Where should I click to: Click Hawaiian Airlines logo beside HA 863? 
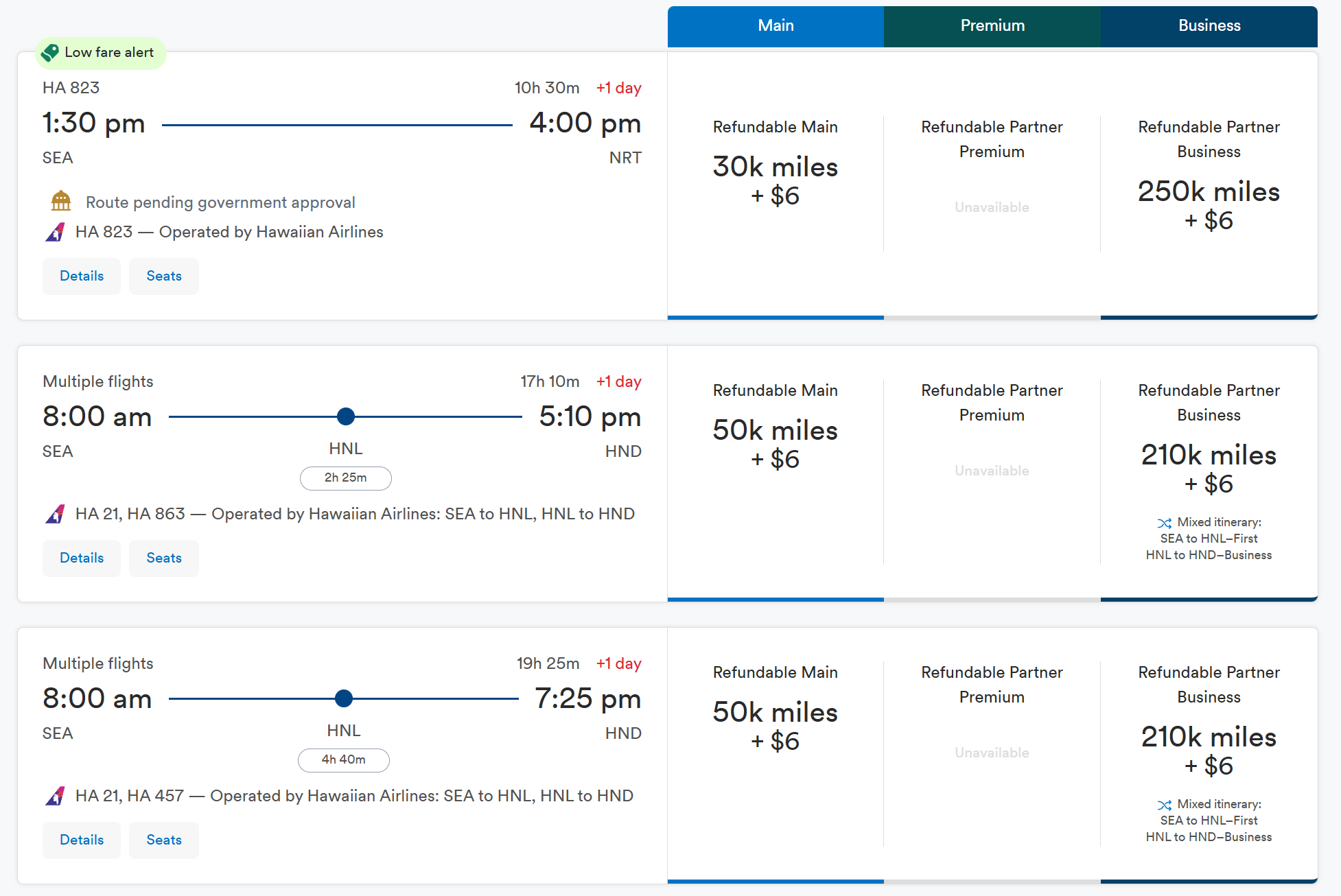click(x=56, y=514)
